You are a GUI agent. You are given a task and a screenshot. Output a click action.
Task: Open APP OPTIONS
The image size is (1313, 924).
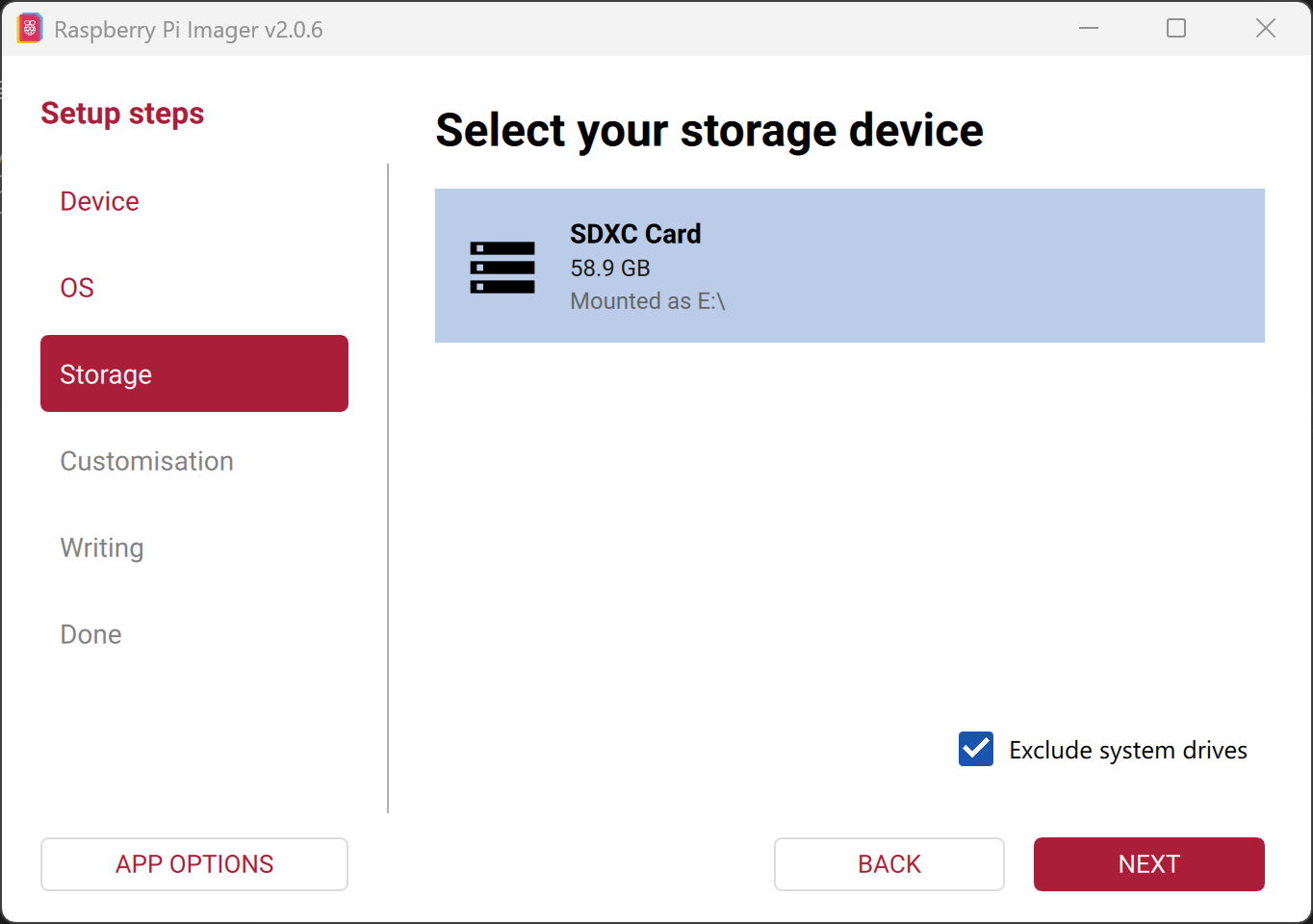[193, 863]
